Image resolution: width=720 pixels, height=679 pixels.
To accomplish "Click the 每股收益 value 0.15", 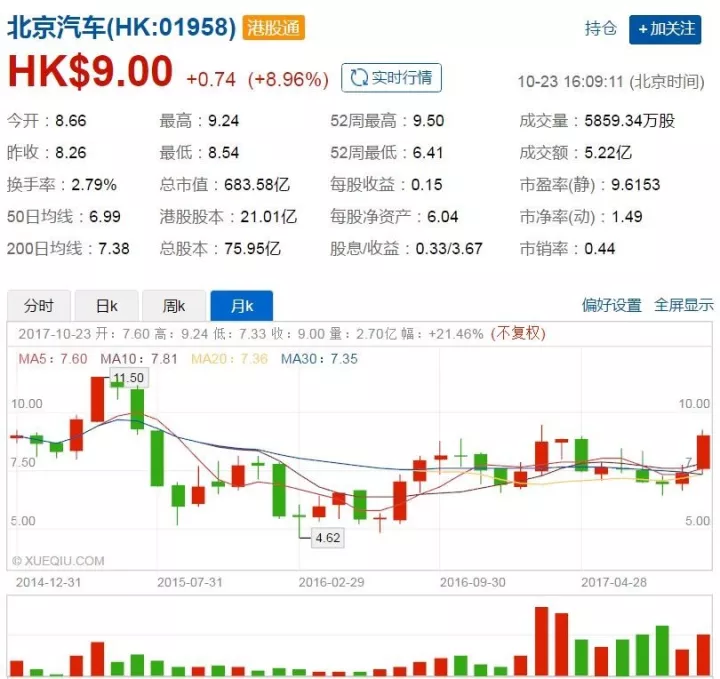I will [x=427, y=185].
